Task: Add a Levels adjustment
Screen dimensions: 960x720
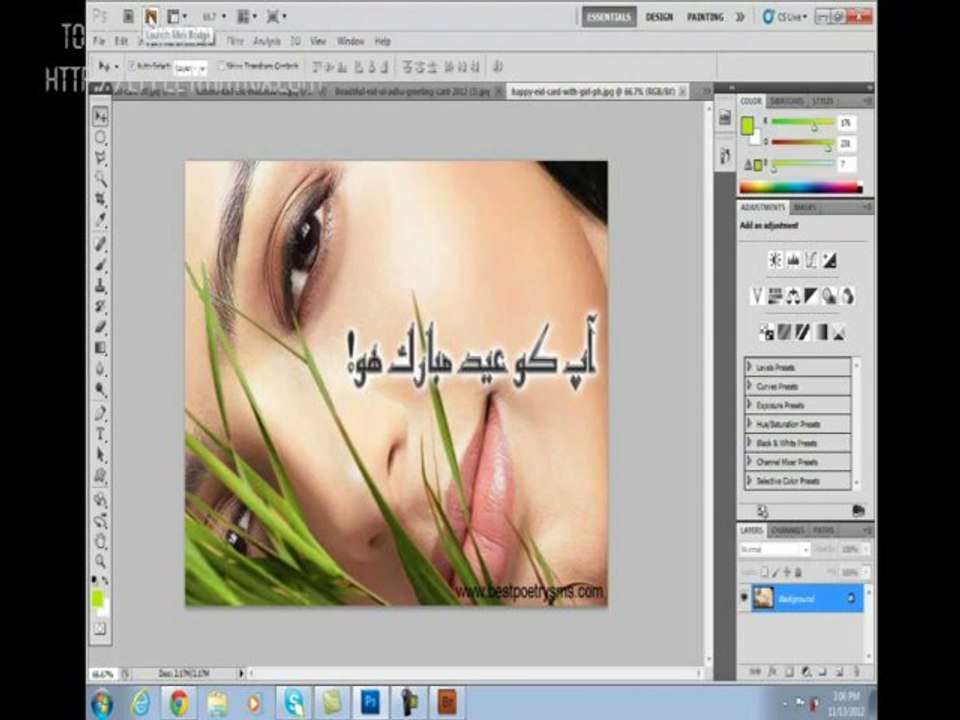Action: pos(793,260)
